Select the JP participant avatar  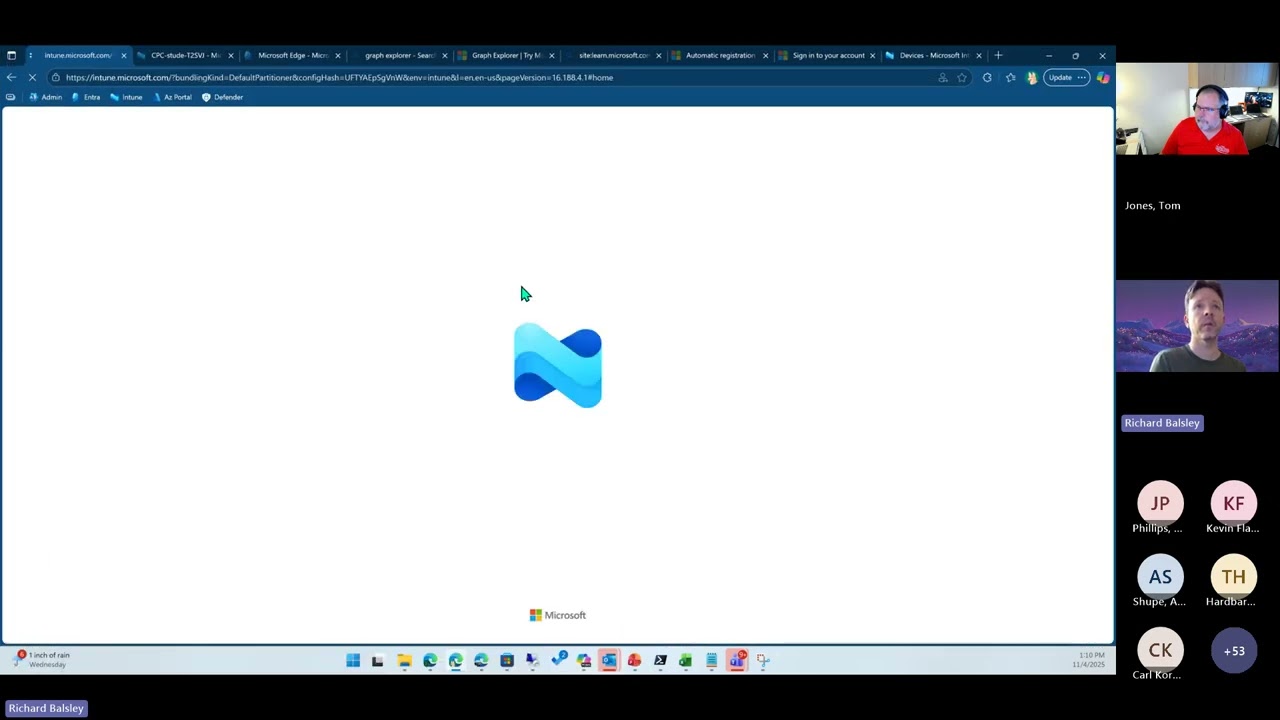[x=1160, y=503]
